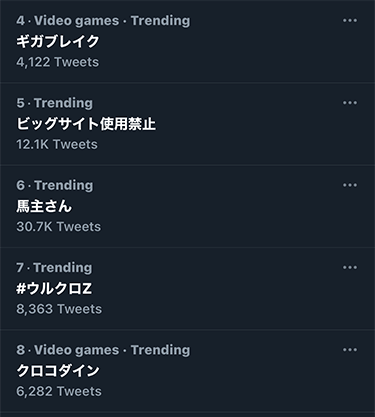Screen dimensions: 375x417
Task: Open more options for ビッグサイト使用禁止 trend
Action: 350,103
